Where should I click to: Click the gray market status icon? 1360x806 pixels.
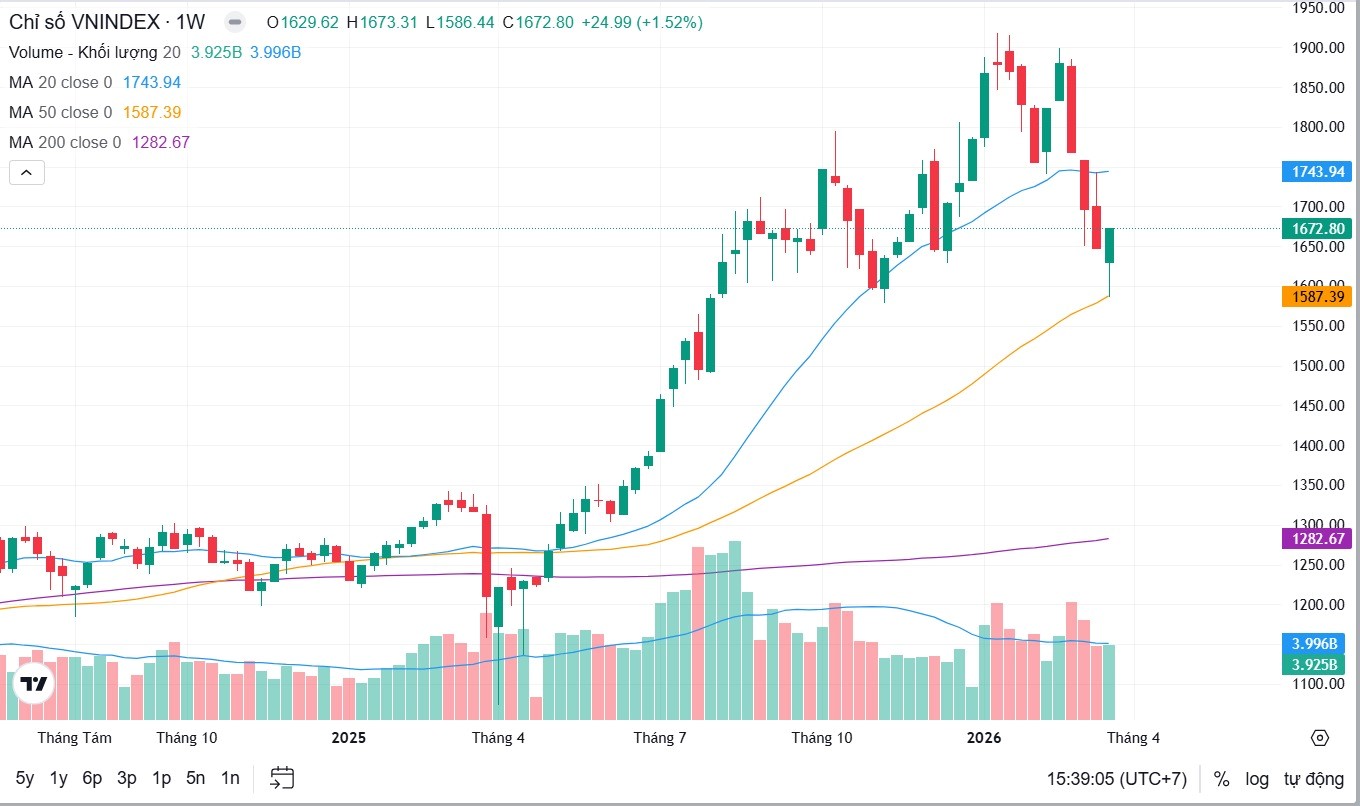pyautogui.click(x=234, y=22)
